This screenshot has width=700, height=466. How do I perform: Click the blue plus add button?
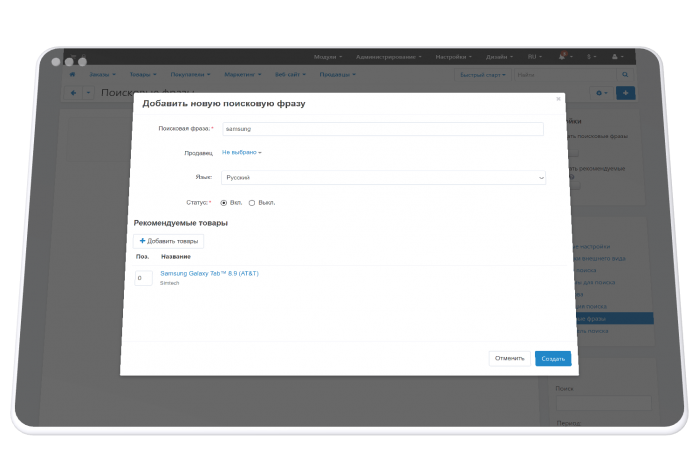pos(625,93)
